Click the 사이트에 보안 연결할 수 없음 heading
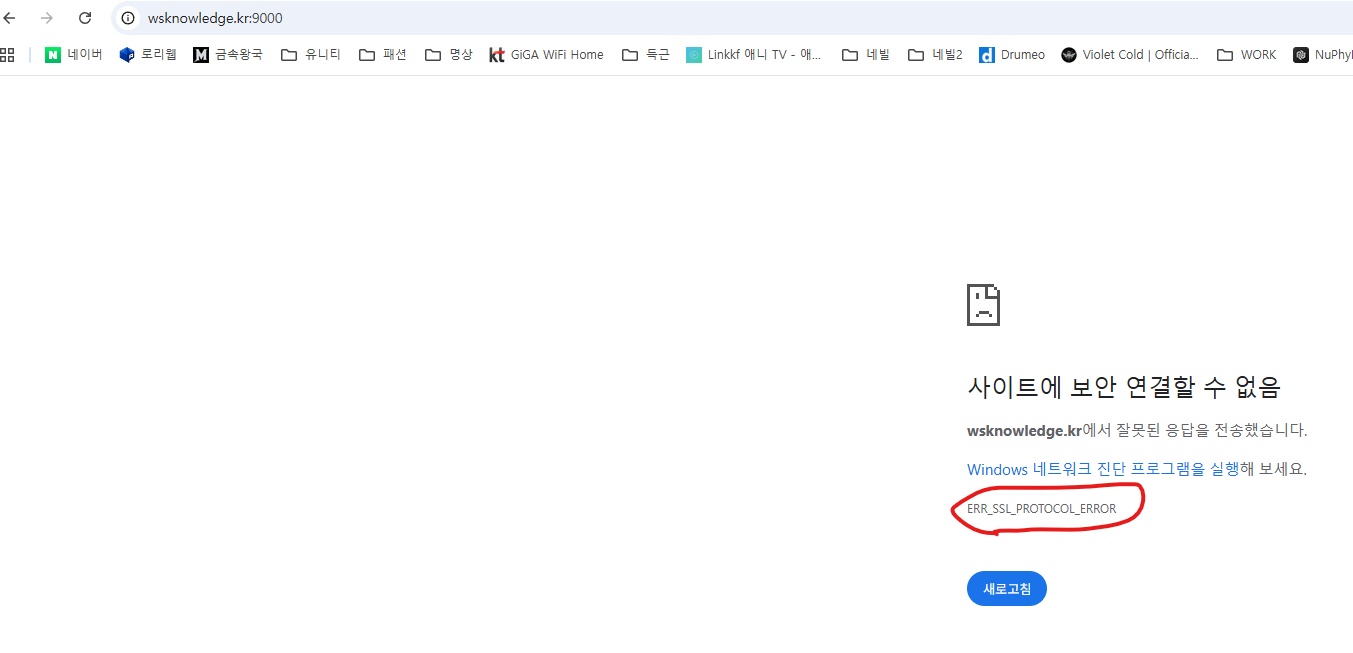Viewport: 1353px width, 653px height. tap(1124, 386)
